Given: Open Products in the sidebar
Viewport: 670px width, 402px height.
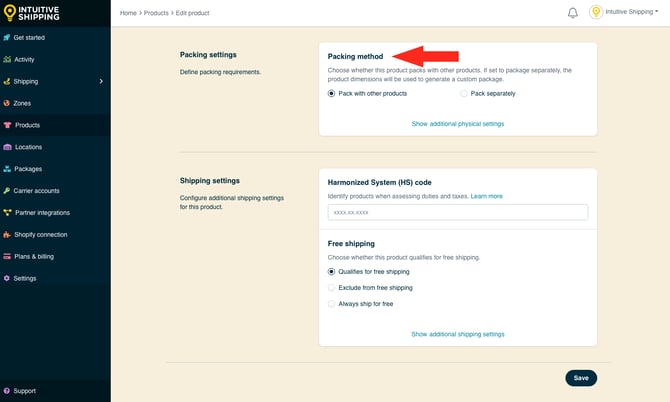Looking at the screenshot, I should click(27, 125).
